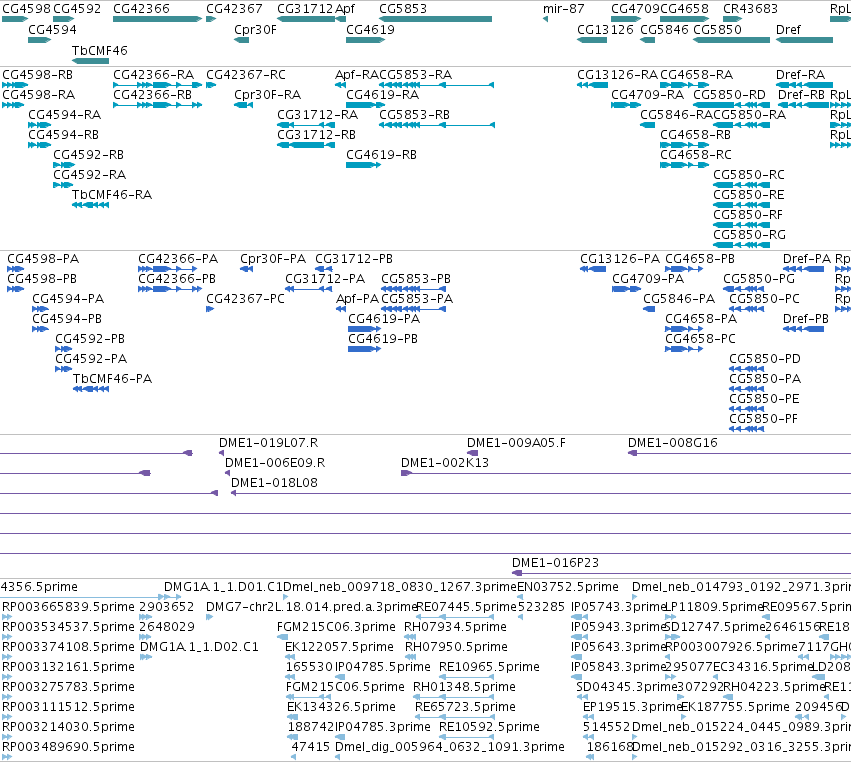
Task: Click the teal bar under CG5853 gene
Action: coord(435,19)
